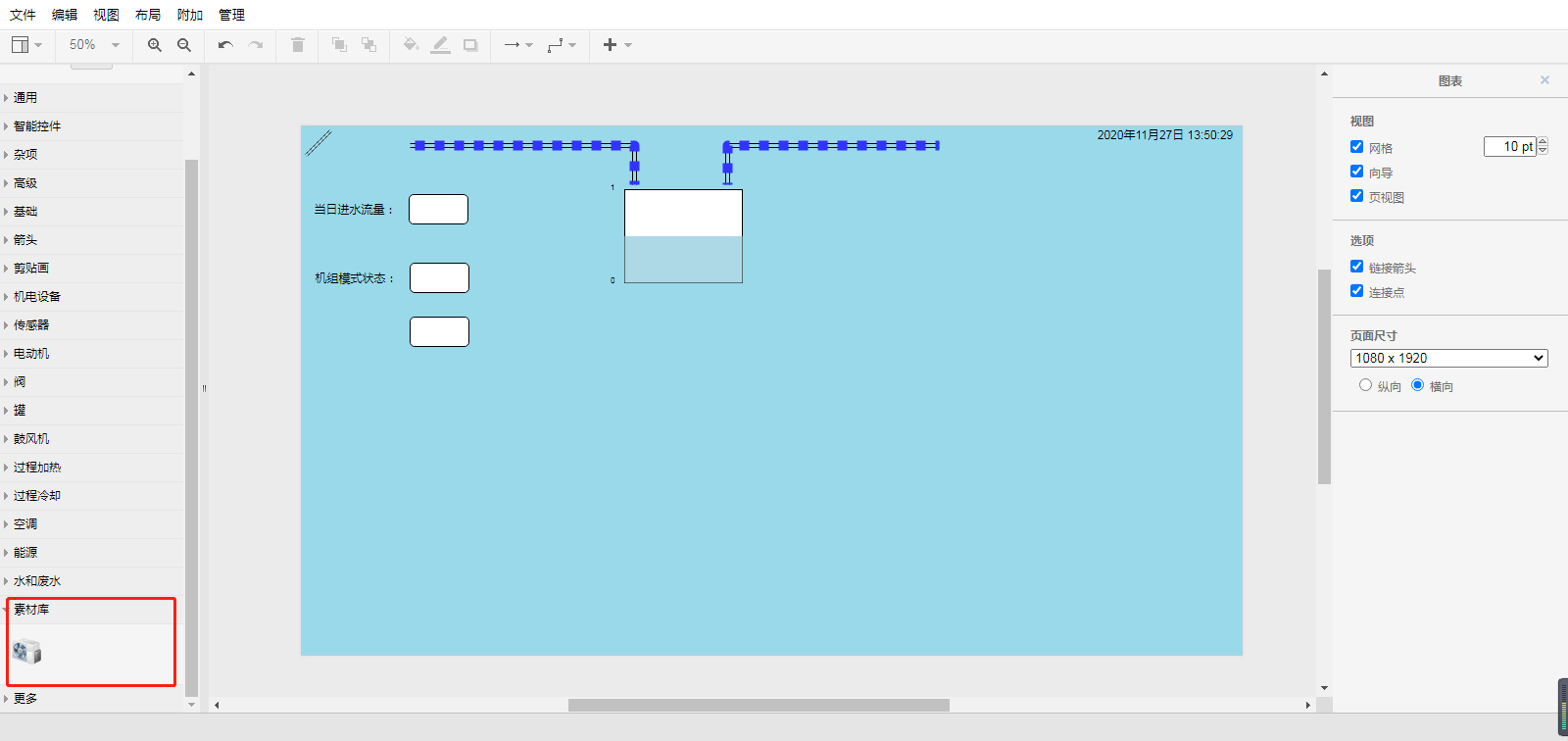The height and width of the screenshot is (741, 1568).
Task: Expand the 机电设备 shape category
Action: pos(92,297)
